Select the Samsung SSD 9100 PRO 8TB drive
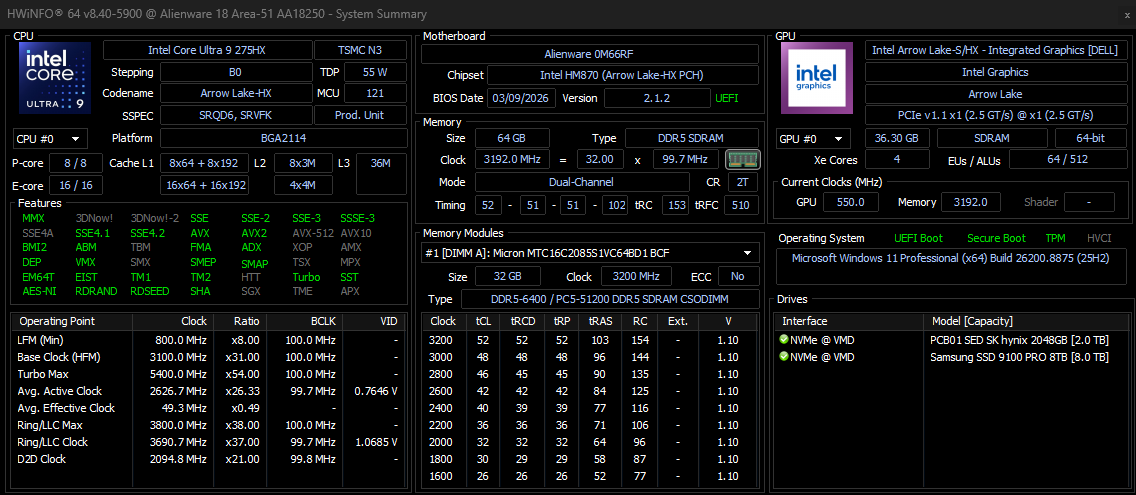Image resolution: width=1136 pixels, height=495 pixels. tap(950, 357)
